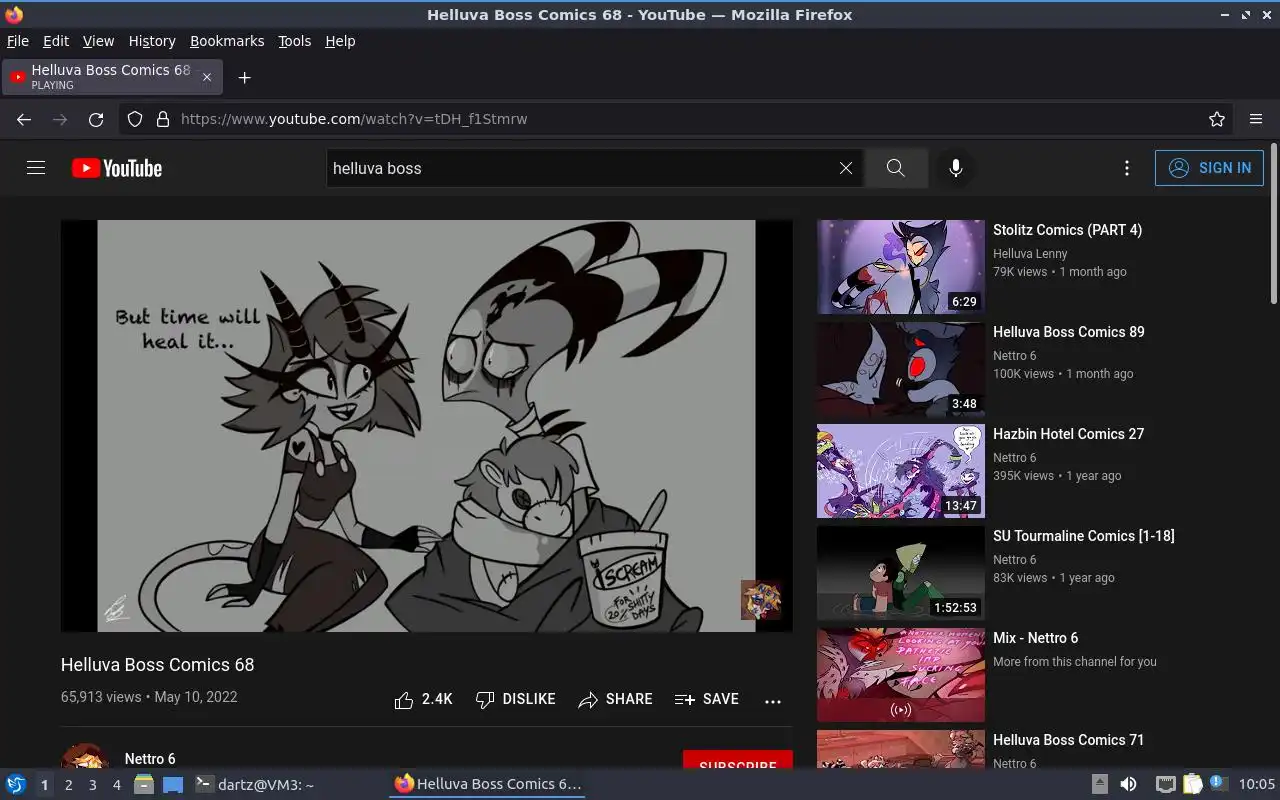Open the network tray icon
This screenshot has width=1280, height=800.
[1165, 784]
